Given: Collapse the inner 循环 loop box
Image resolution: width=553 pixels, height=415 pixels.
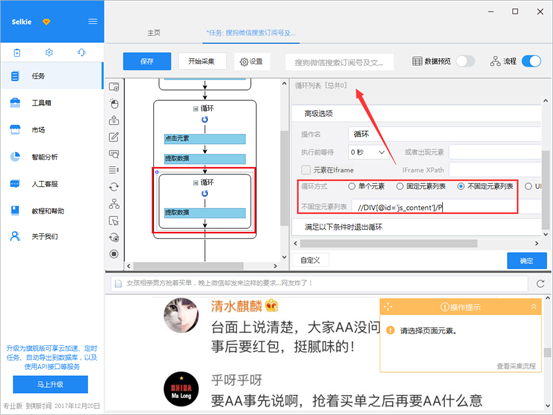Looking at the screenshot, I should pos(195,183).
